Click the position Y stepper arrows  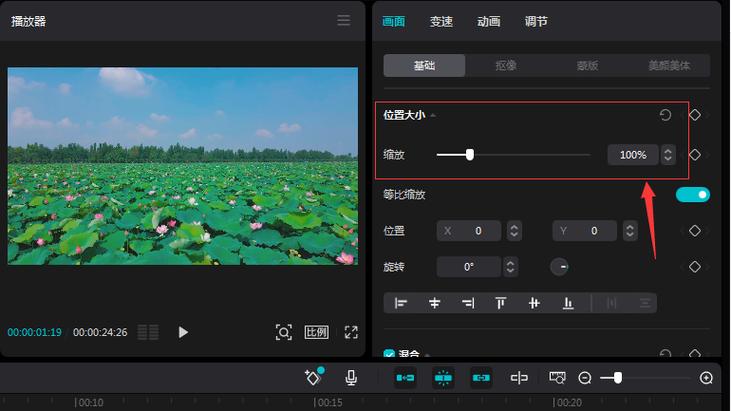pos(630,231)
